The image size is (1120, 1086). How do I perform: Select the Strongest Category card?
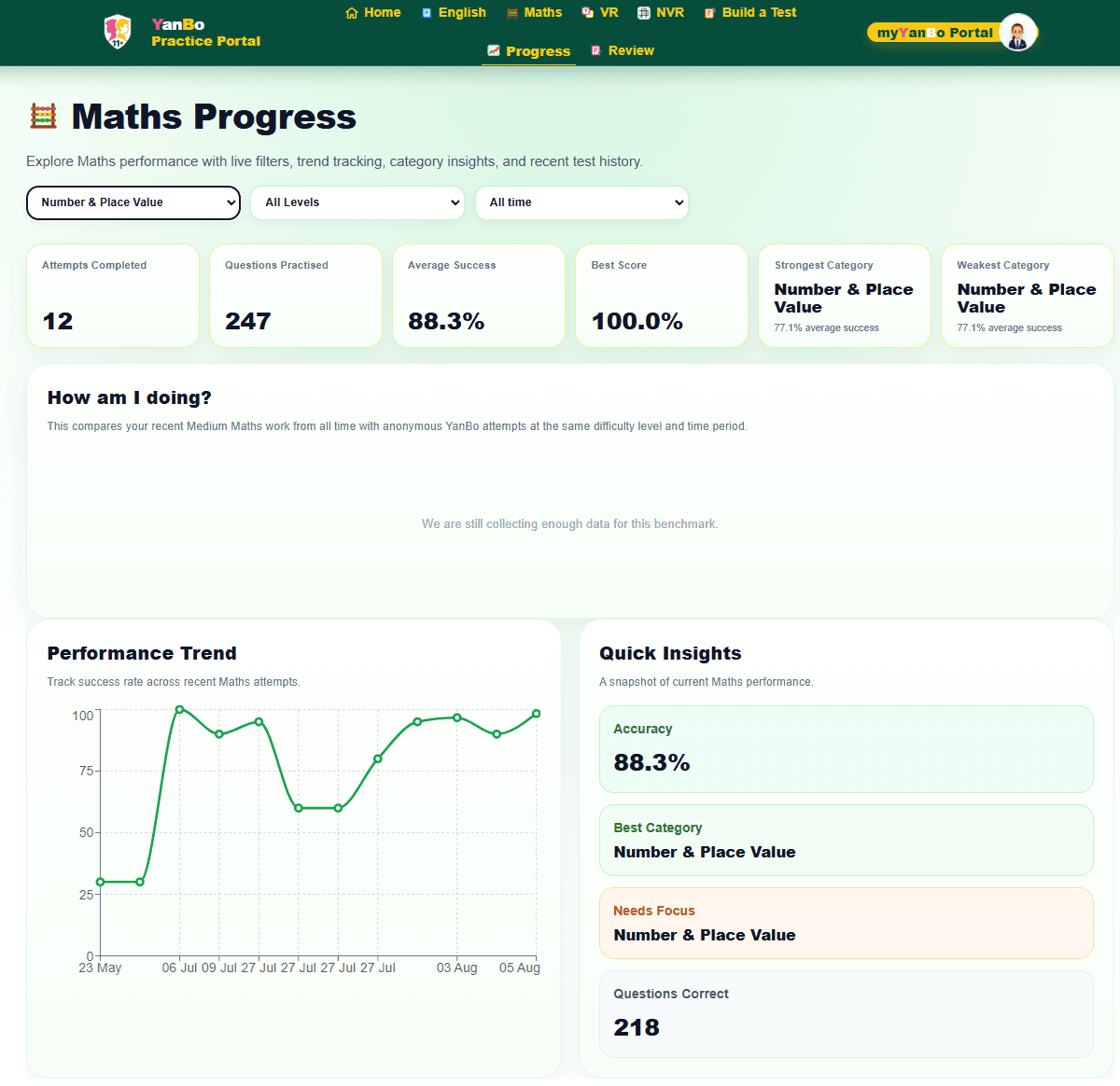[845, 296]
